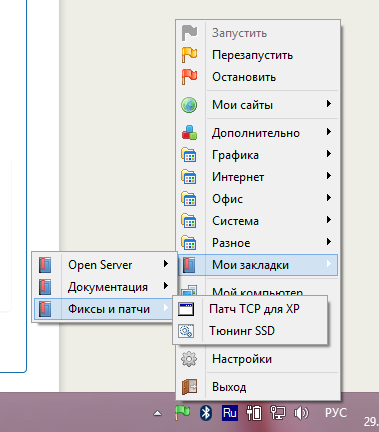Click the bookmark icon beside Мои закладки
379x432 pixels.
189,265
